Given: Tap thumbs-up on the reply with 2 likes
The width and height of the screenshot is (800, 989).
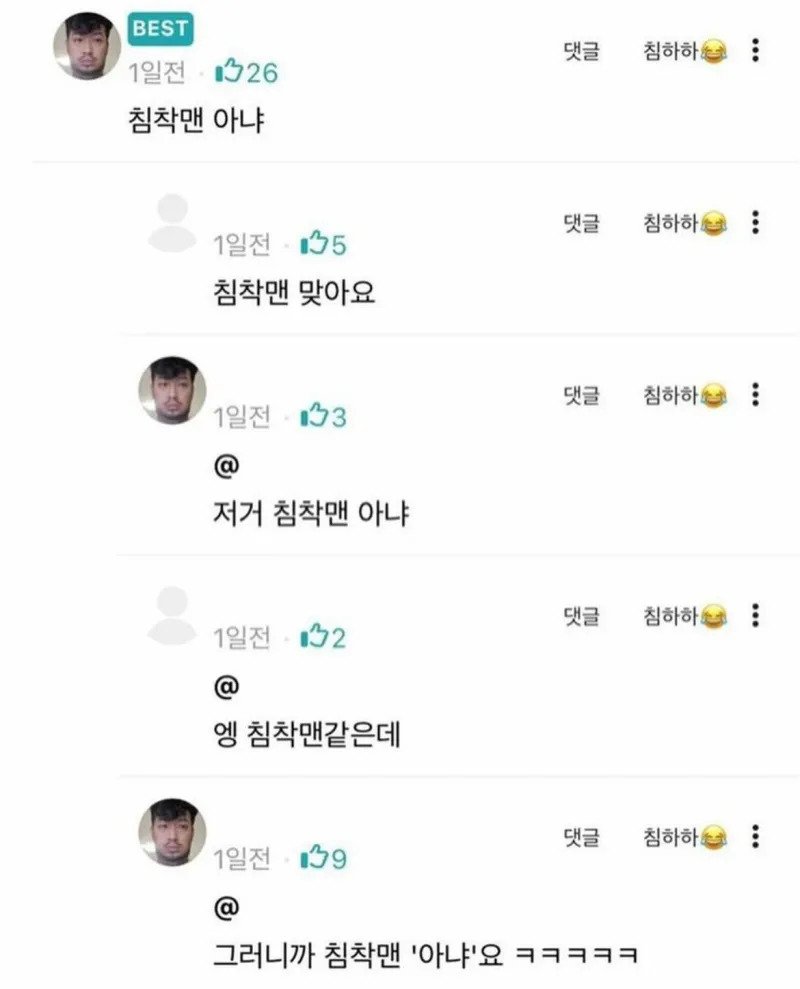Looking at the screenshot, I should (x=313, y=636).
